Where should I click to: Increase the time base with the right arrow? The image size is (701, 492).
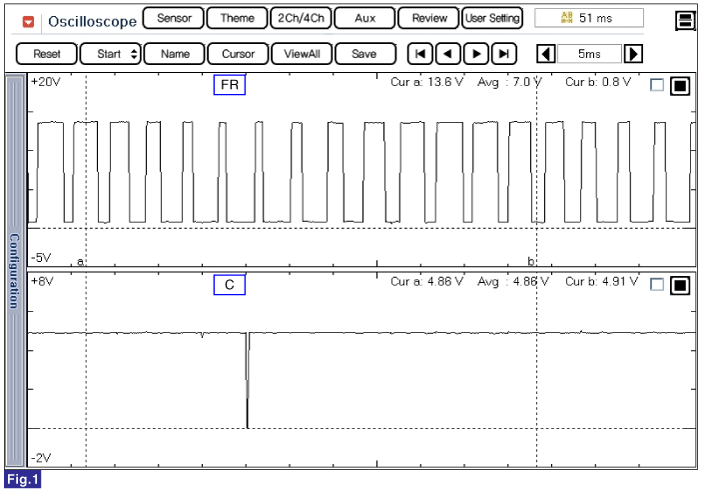(633, 54)
